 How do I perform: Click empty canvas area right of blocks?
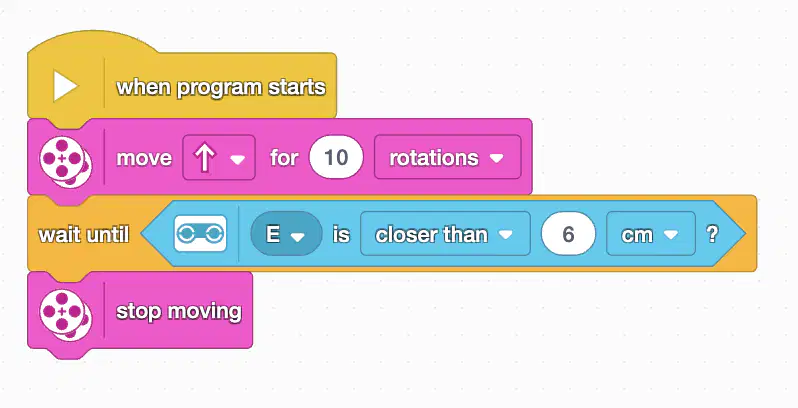636,102
